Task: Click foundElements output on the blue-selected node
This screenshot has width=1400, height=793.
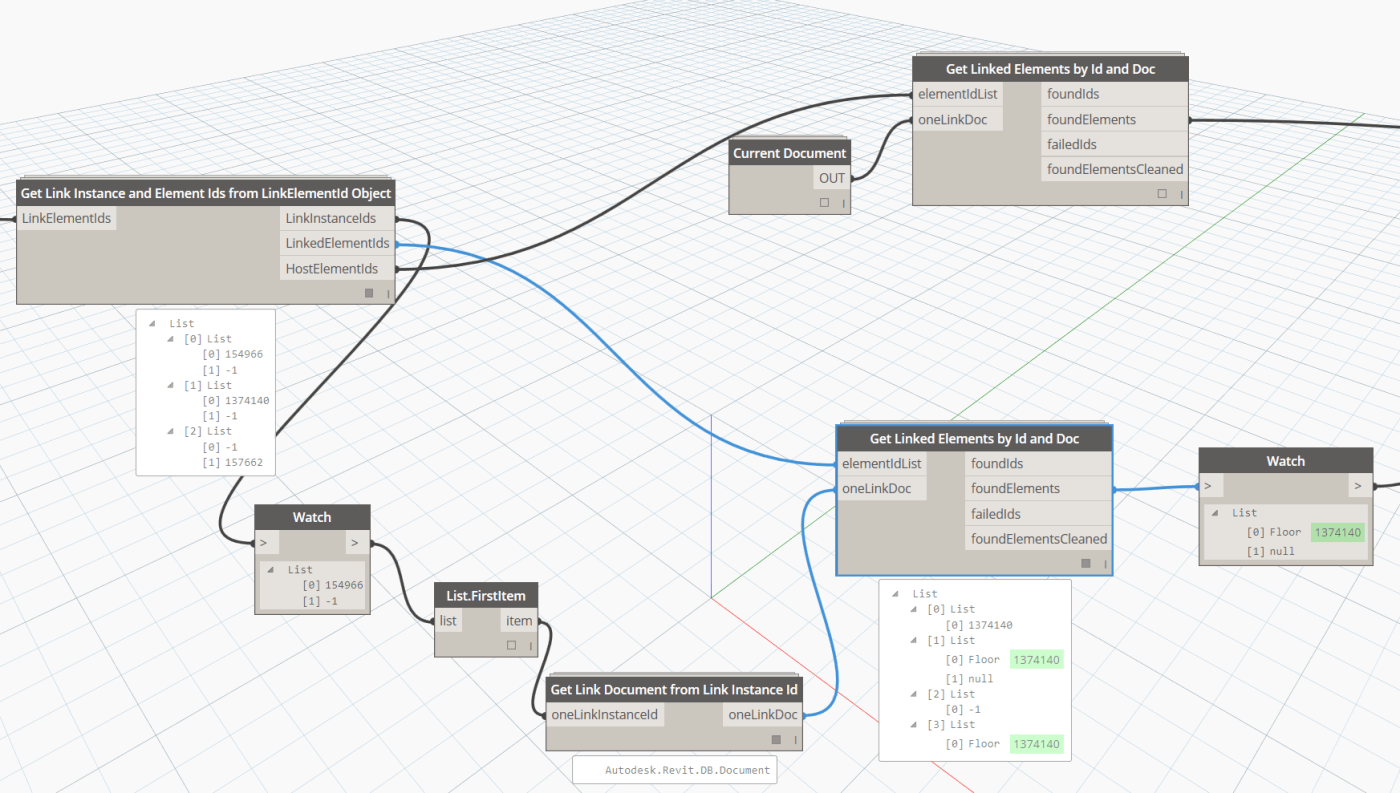Action: pyautogui.click(x=1038, y=489)
